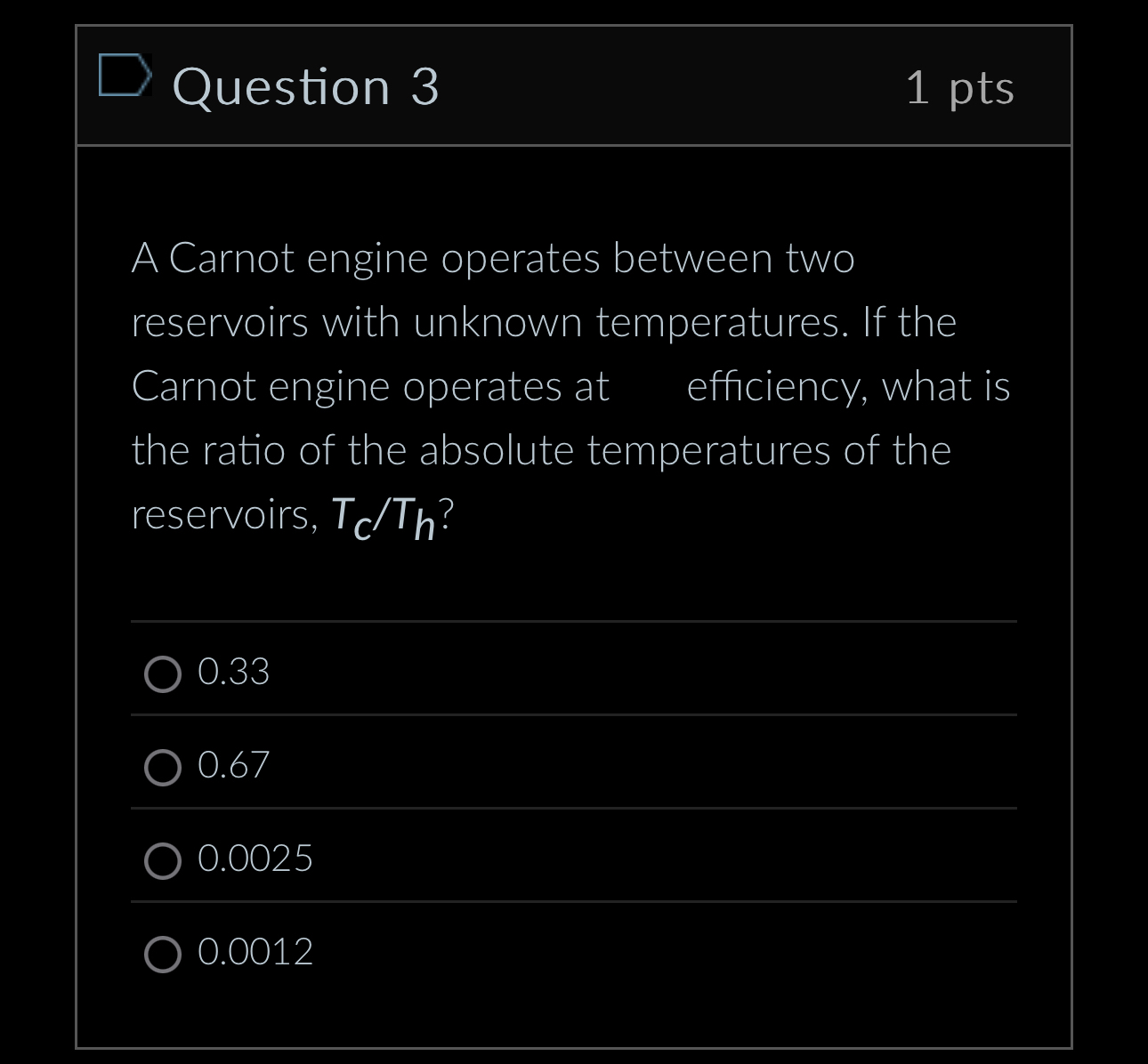The width and height of the screenshot is (1148, 1064).
Task: Select the 0.67 radio button
Action: (163, 767)
